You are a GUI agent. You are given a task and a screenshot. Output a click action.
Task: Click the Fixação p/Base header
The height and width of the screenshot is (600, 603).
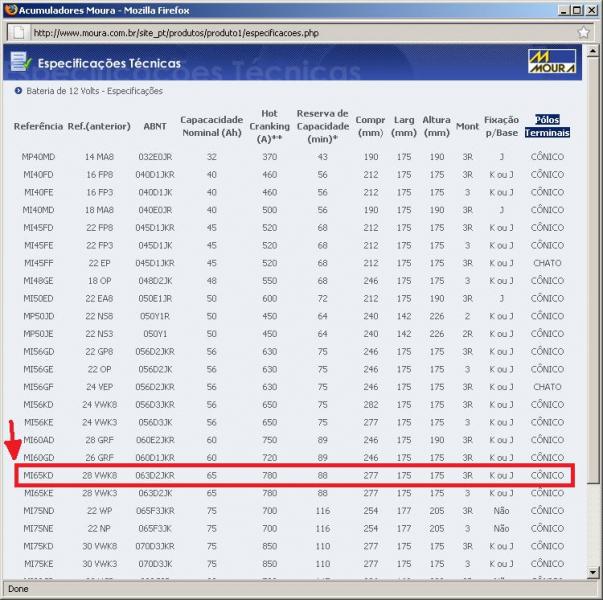(501, 126)
